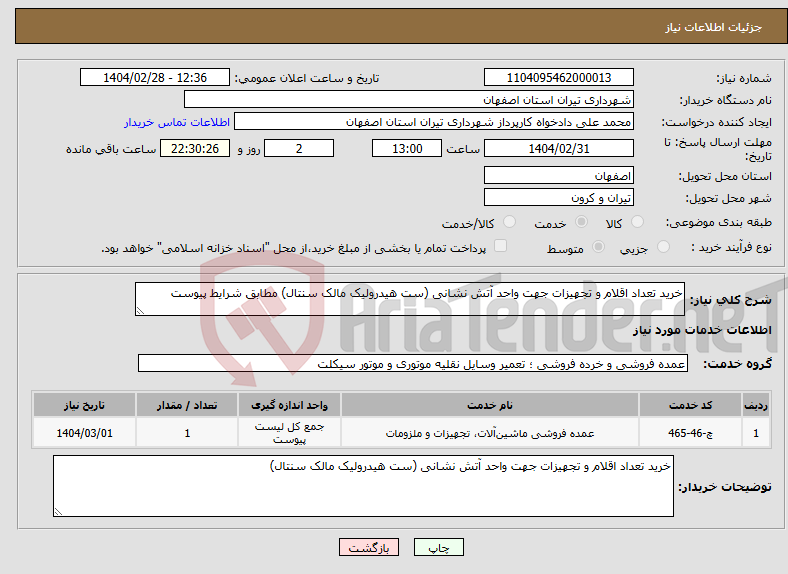
Task: Click the واحد اندازه گیری column header
Action: (x=289, y=405)
